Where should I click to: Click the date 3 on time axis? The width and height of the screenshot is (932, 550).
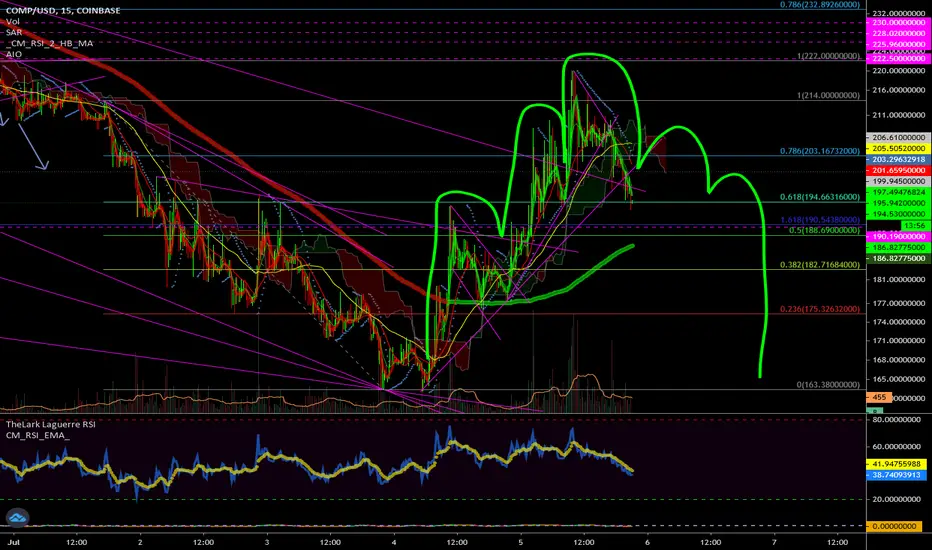267,542
